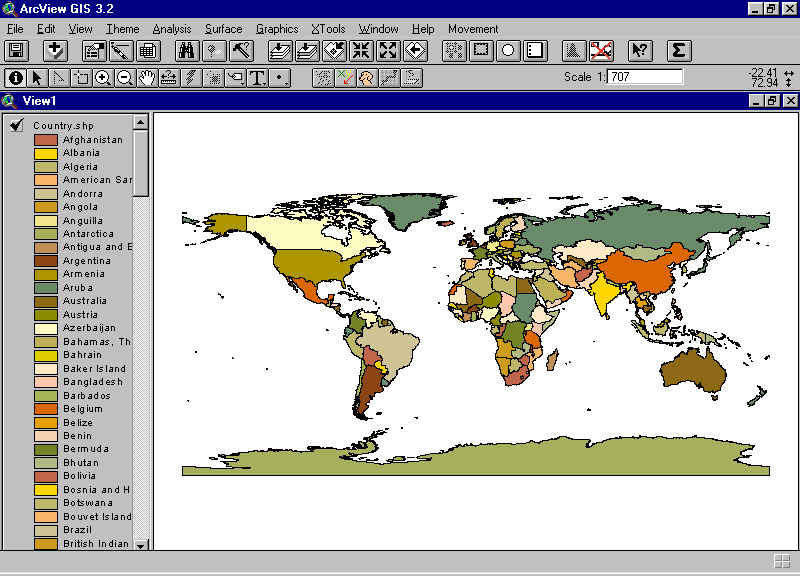
Task: Select the Text tool
Action: pyautogui.click(x=258, y=77)
